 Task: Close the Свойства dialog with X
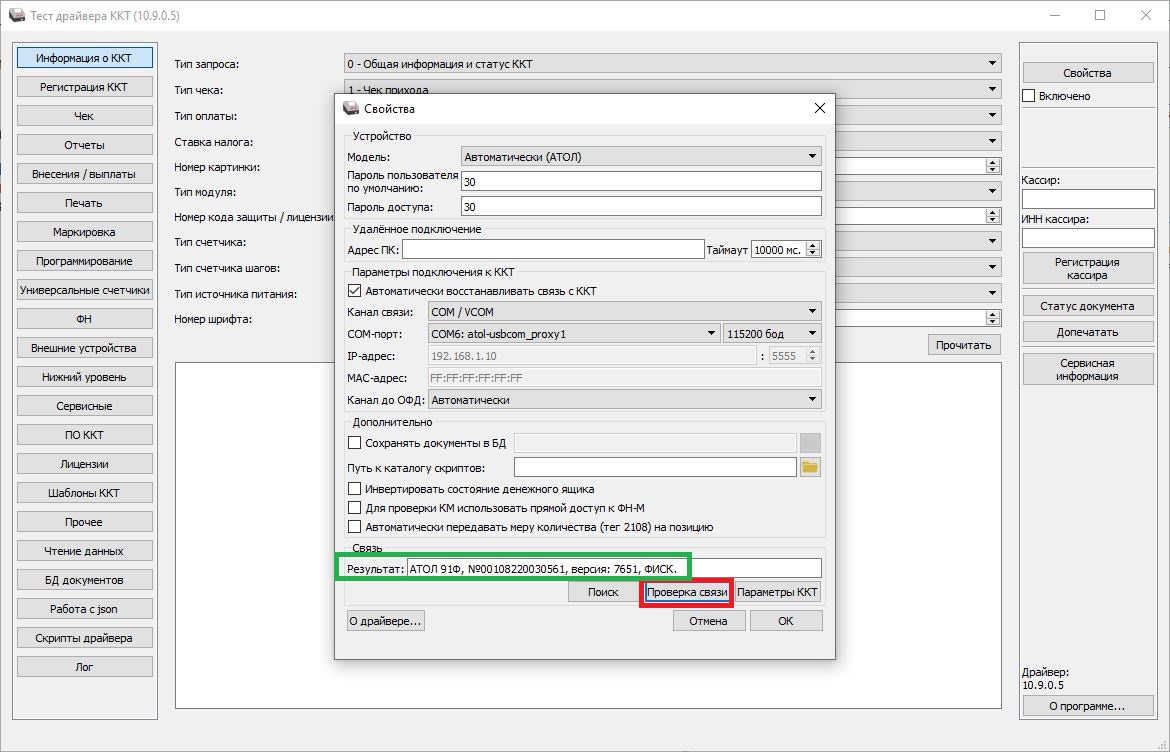819,108
